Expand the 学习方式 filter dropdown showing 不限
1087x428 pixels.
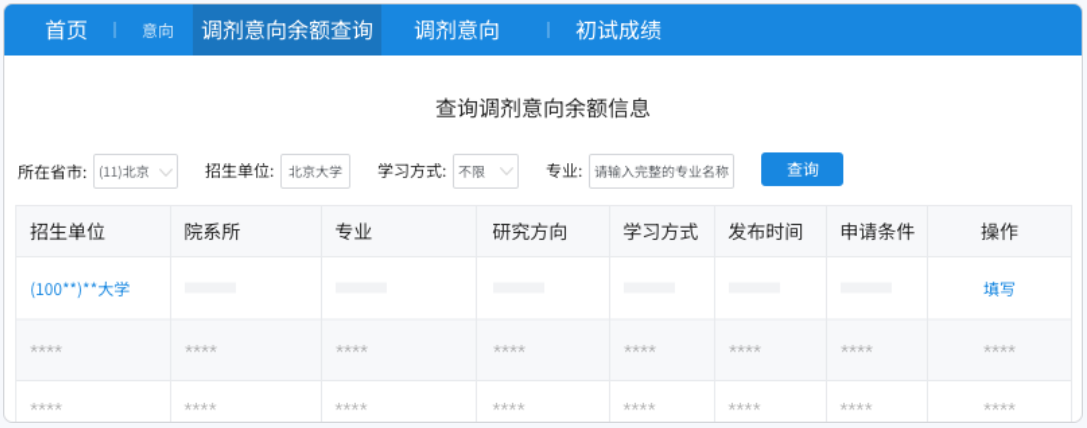(486, 171)
